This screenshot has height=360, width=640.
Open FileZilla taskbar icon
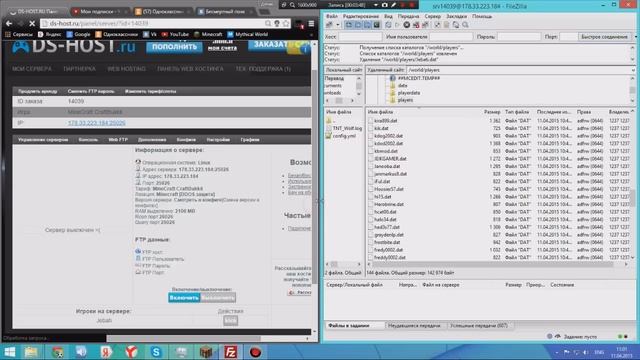pyautogui.click(x=231, y=352)
